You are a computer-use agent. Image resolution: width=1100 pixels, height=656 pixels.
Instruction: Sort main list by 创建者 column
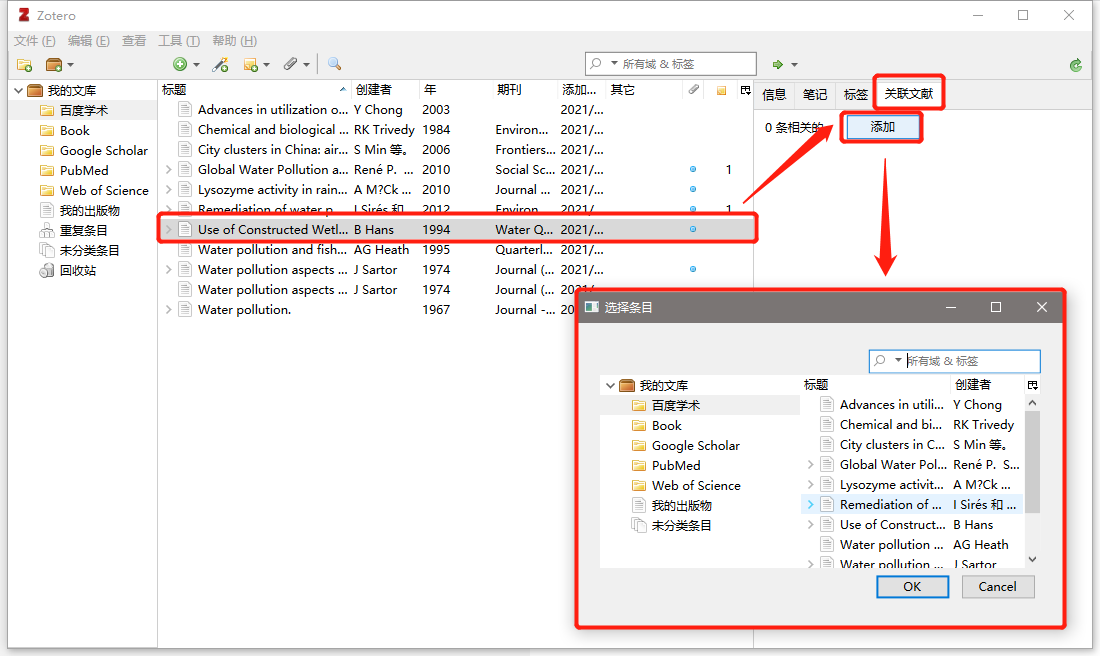pyautogui.click(x=384, y=90)
